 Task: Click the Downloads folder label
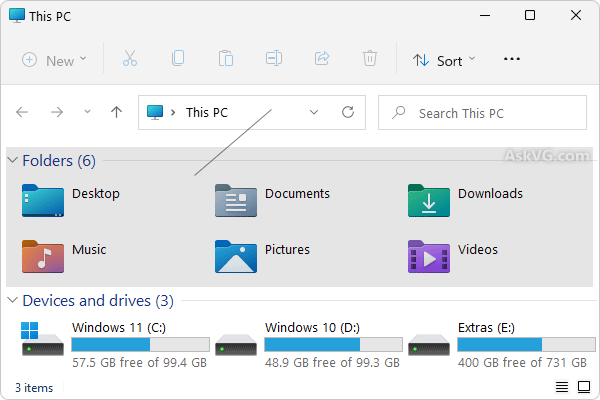pyautogui.click(x=490, y=194)
